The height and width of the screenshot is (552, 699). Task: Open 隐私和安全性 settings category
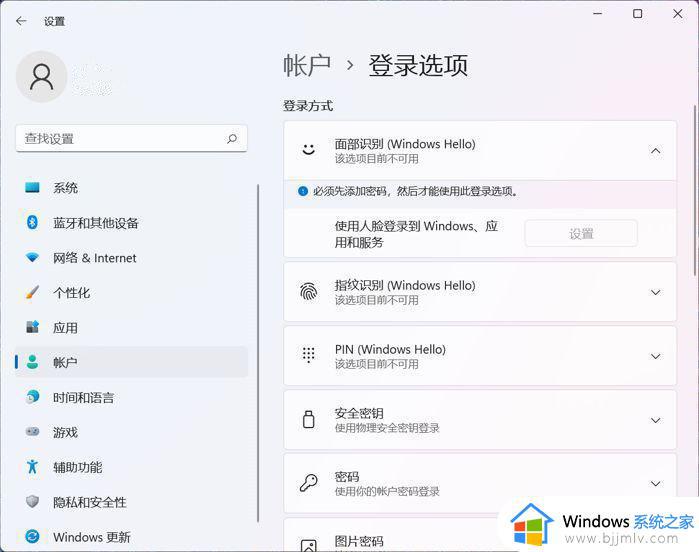[x=132, y=502]
